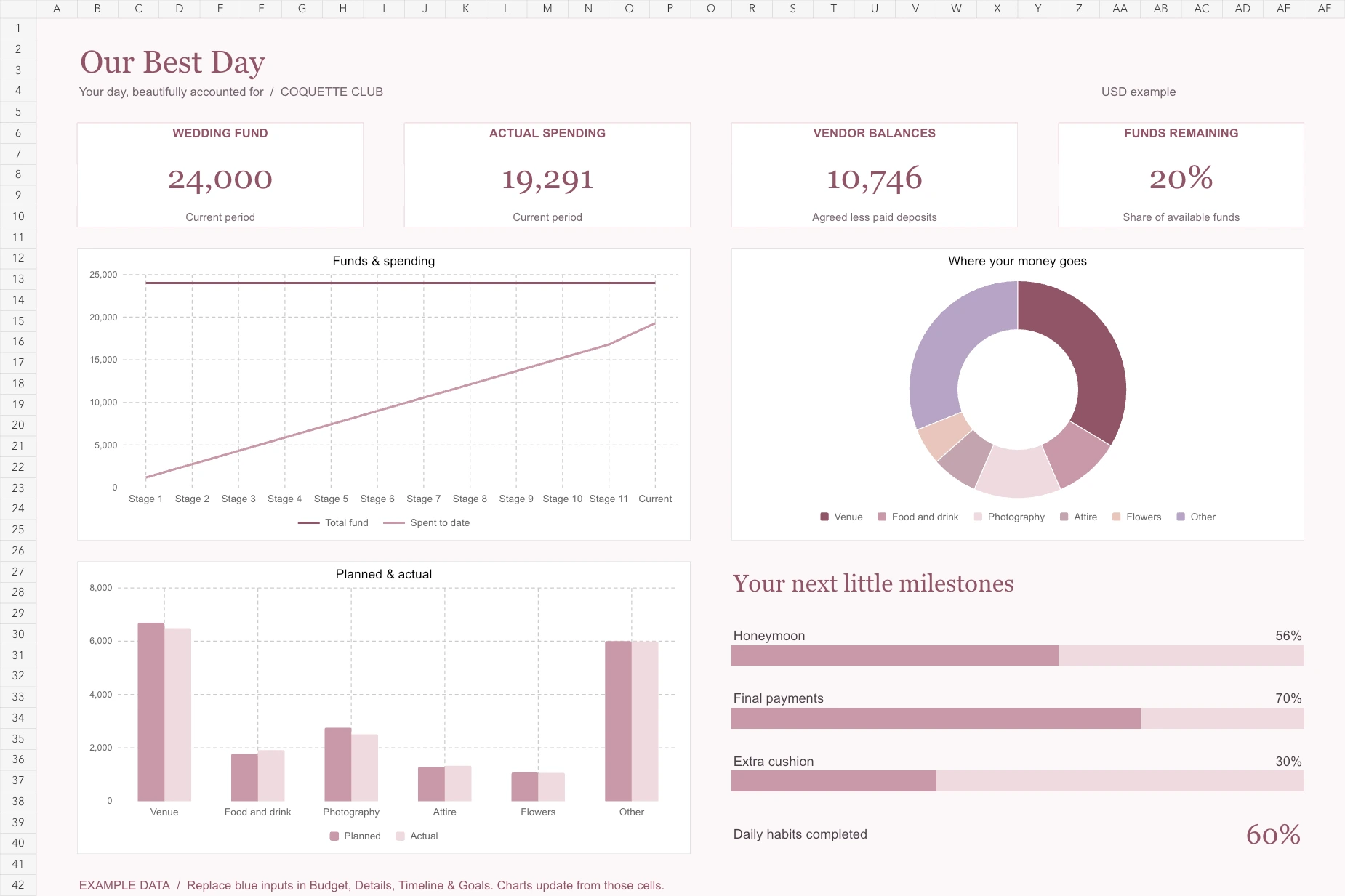Select the Extra cushion 30% value

1288,762
